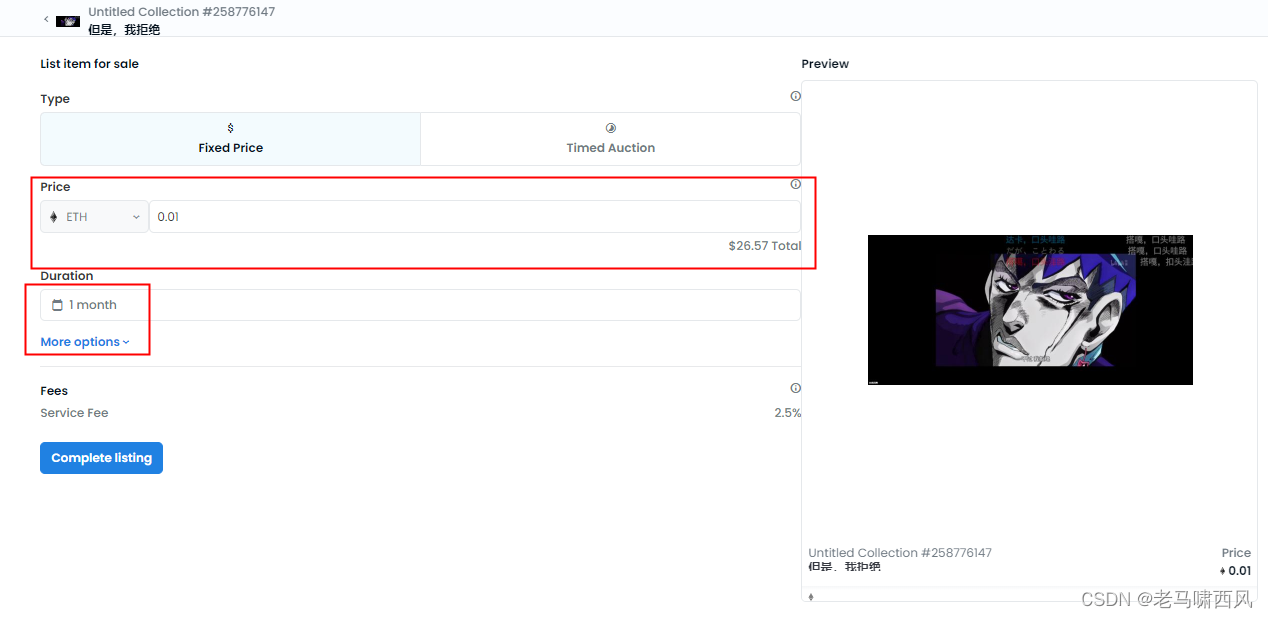Click the Service Fee label
The height and width of the screenshot is (618, 1268).
point(74,413)
